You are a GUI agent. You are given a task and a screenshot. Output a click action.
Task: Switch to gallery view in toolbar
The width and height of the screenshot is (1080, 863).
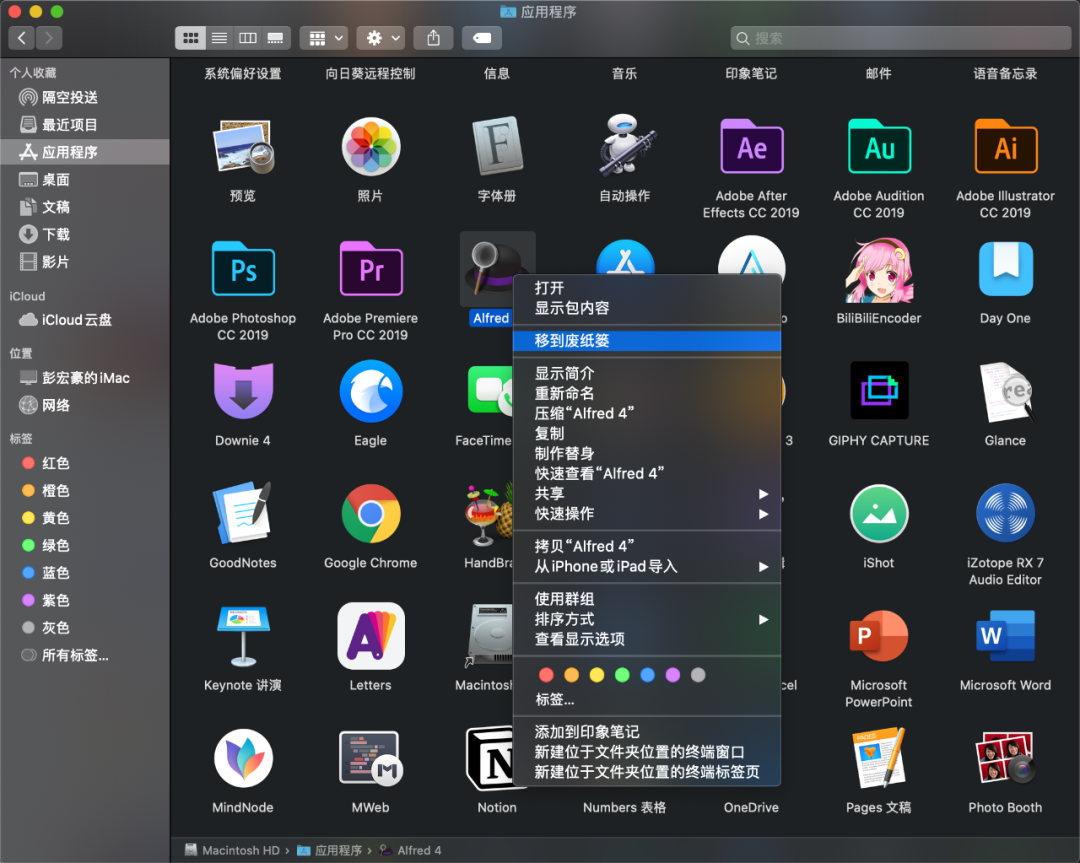point(276,38)
